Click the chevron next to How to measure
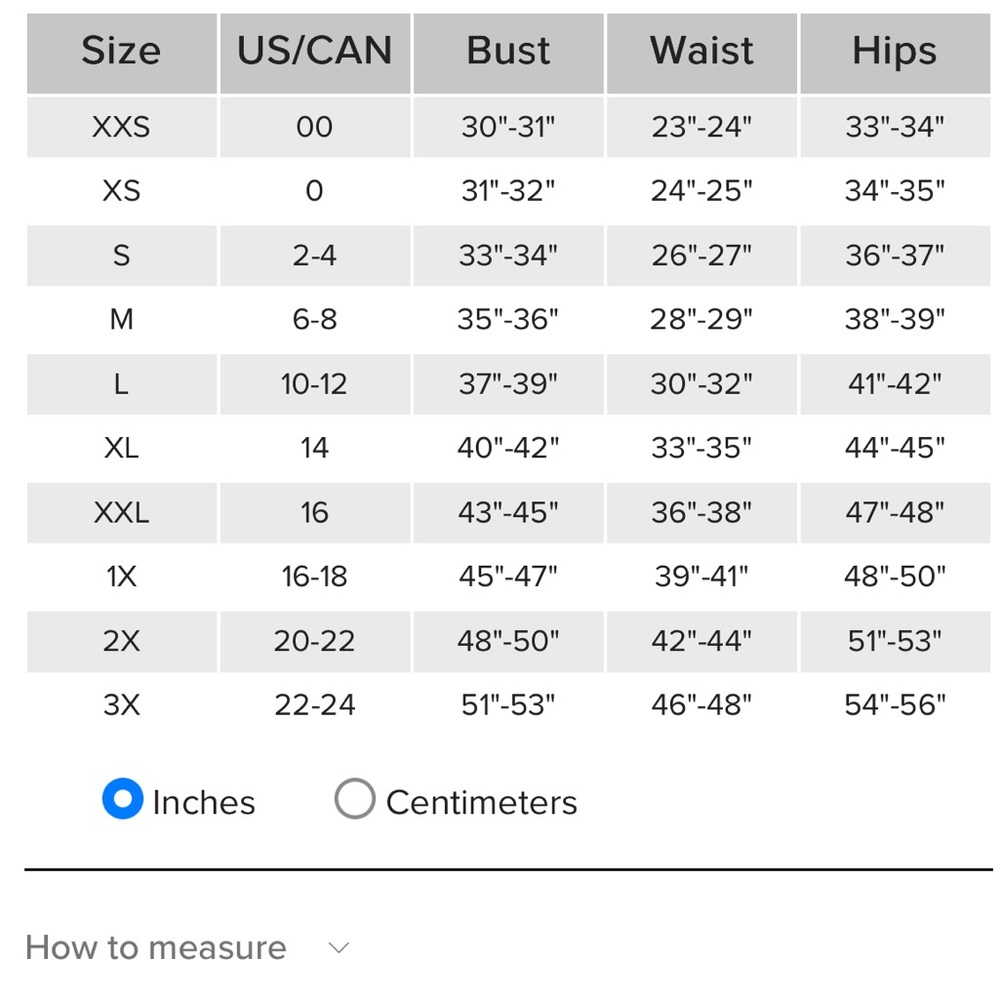1000x1000 pixels. (339, 948)
